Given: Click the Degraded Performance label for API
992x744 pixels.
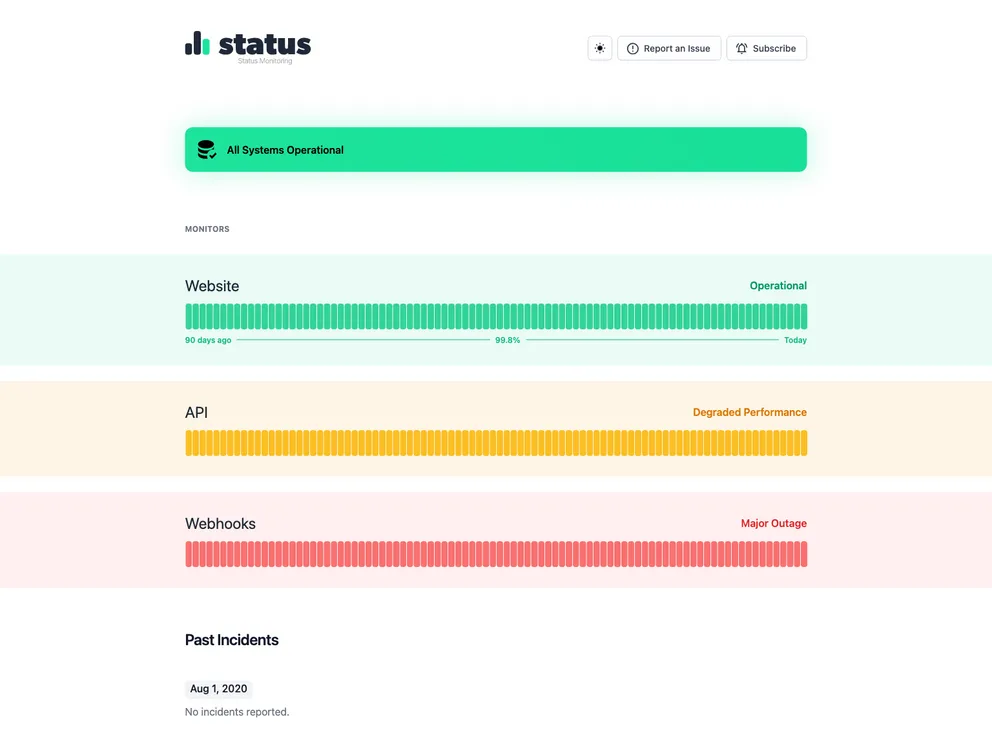Looking at the screenshot, I should [750, 412].
